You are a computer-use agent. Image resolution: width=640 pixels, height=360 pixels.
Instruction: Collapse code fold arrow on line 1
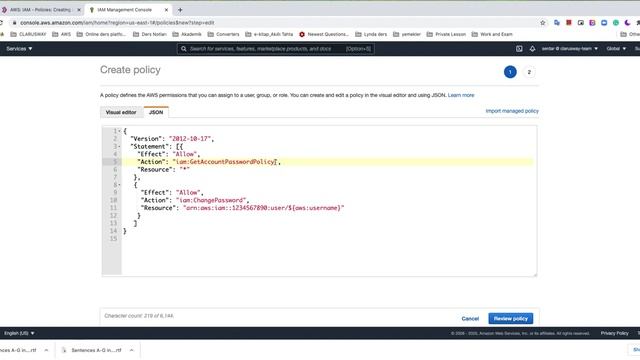pyautogui.click(x=120, y=131)
